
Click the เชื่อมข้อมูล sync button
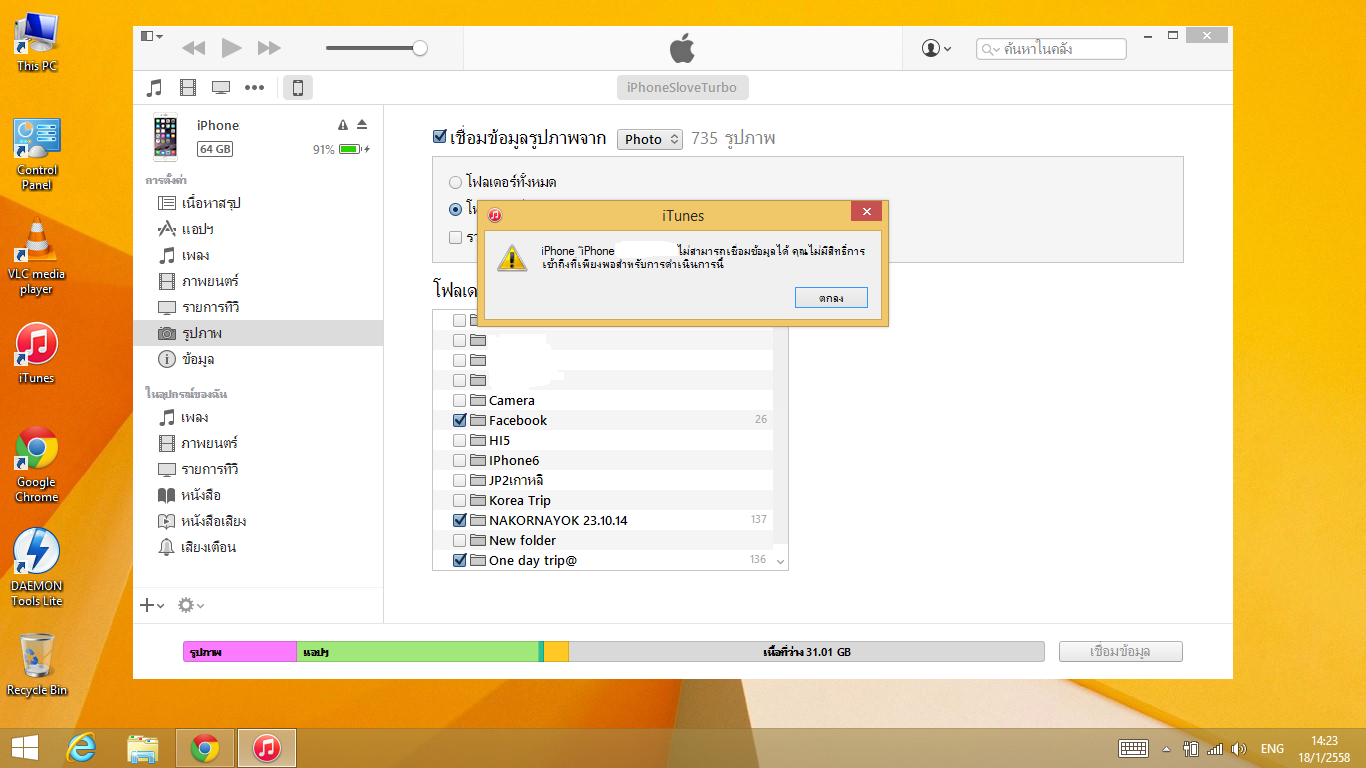[1121, 652]
